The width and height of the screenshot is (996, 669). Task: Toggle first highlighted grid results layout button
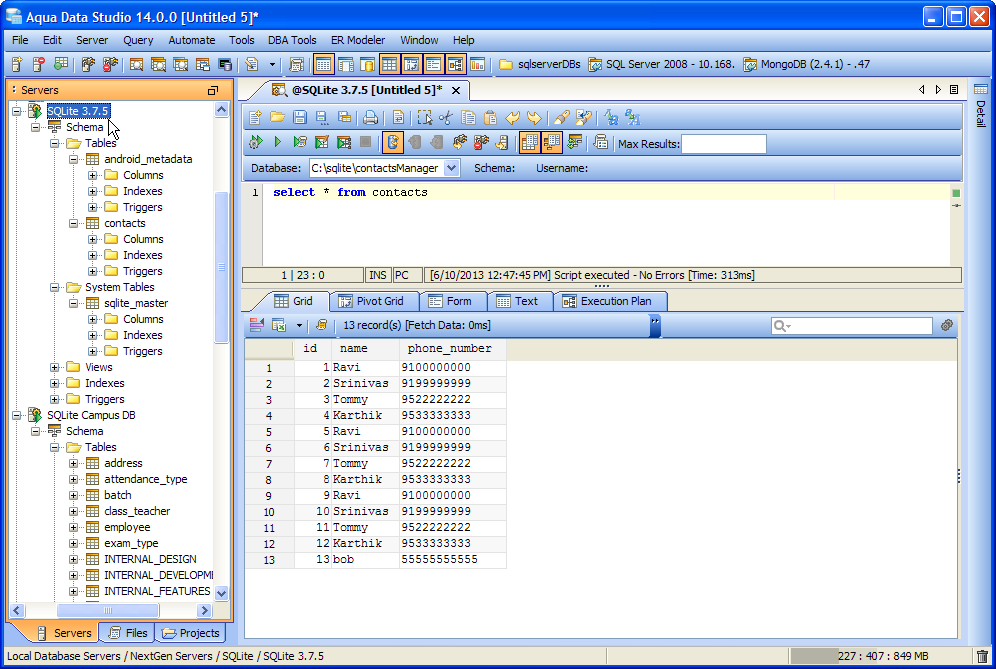pos(530,142)
